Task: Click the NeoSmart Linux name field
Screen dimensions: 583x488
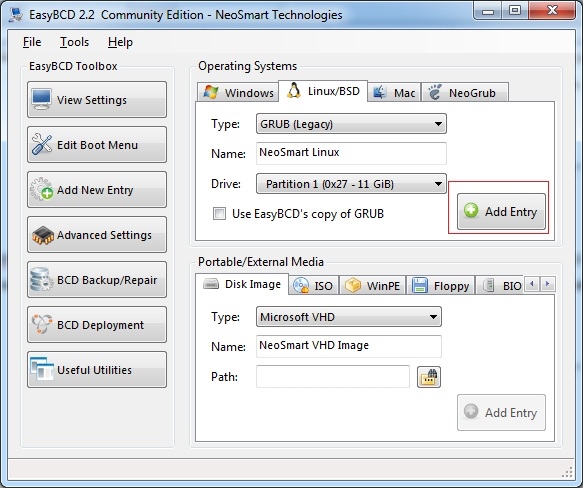Action: click(x=351, y=153)
